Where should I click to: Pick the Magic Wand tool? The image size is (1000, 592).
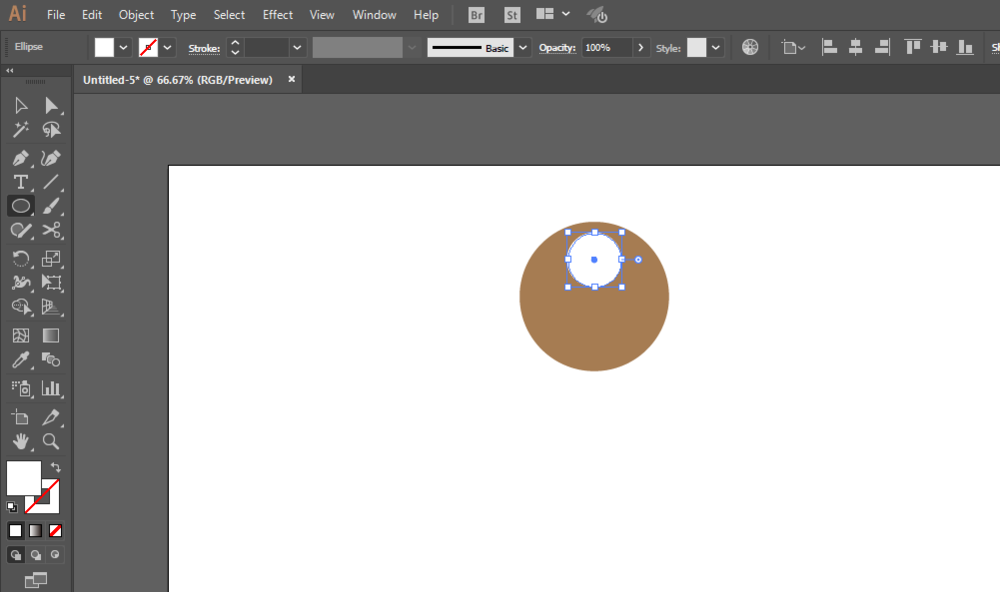tap(20, 130)
